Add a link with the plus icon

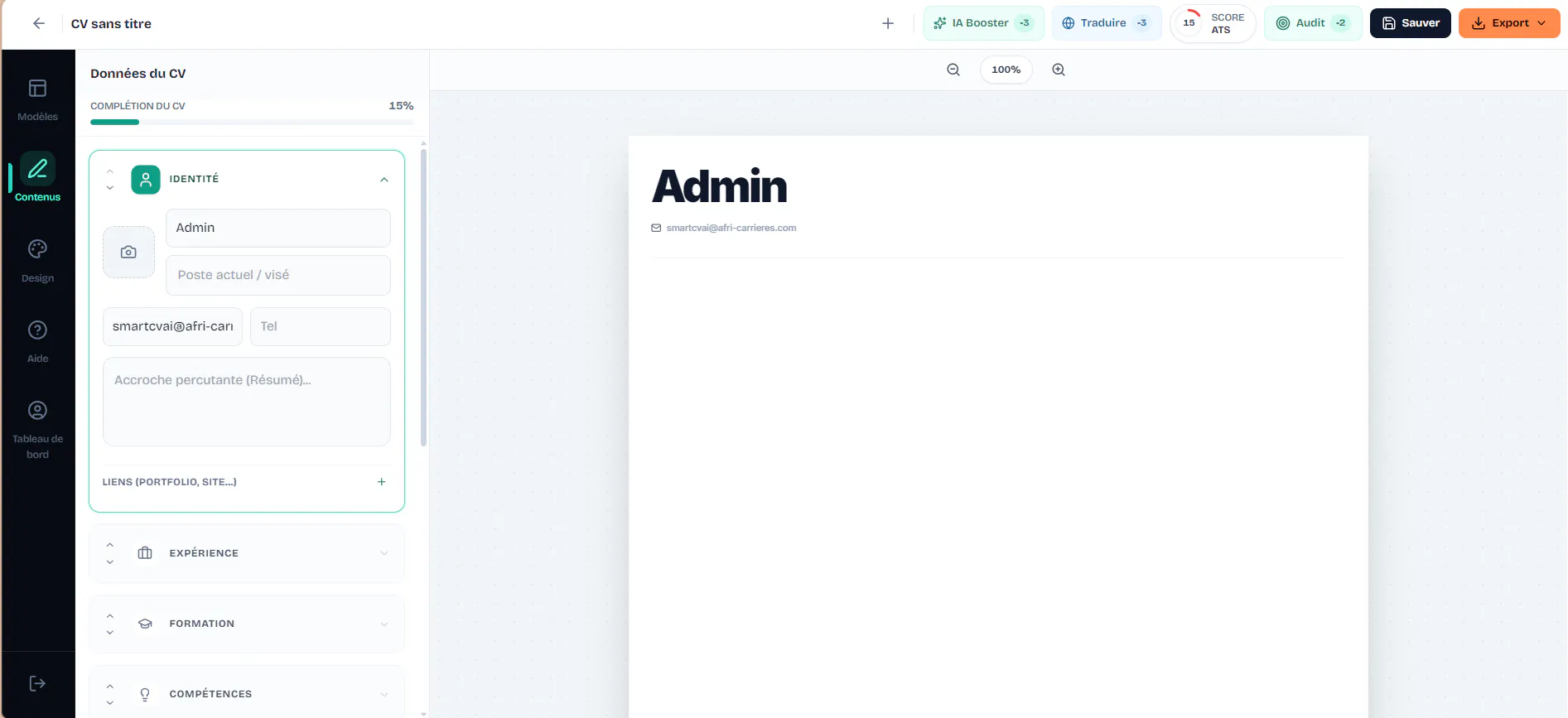382,482
